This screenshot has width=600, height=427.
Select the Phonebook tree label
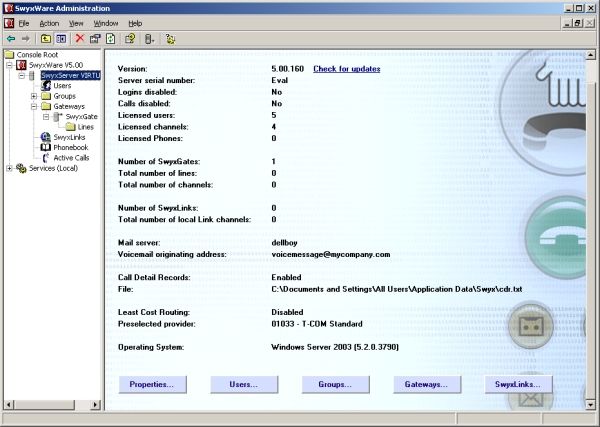[71, 147]
